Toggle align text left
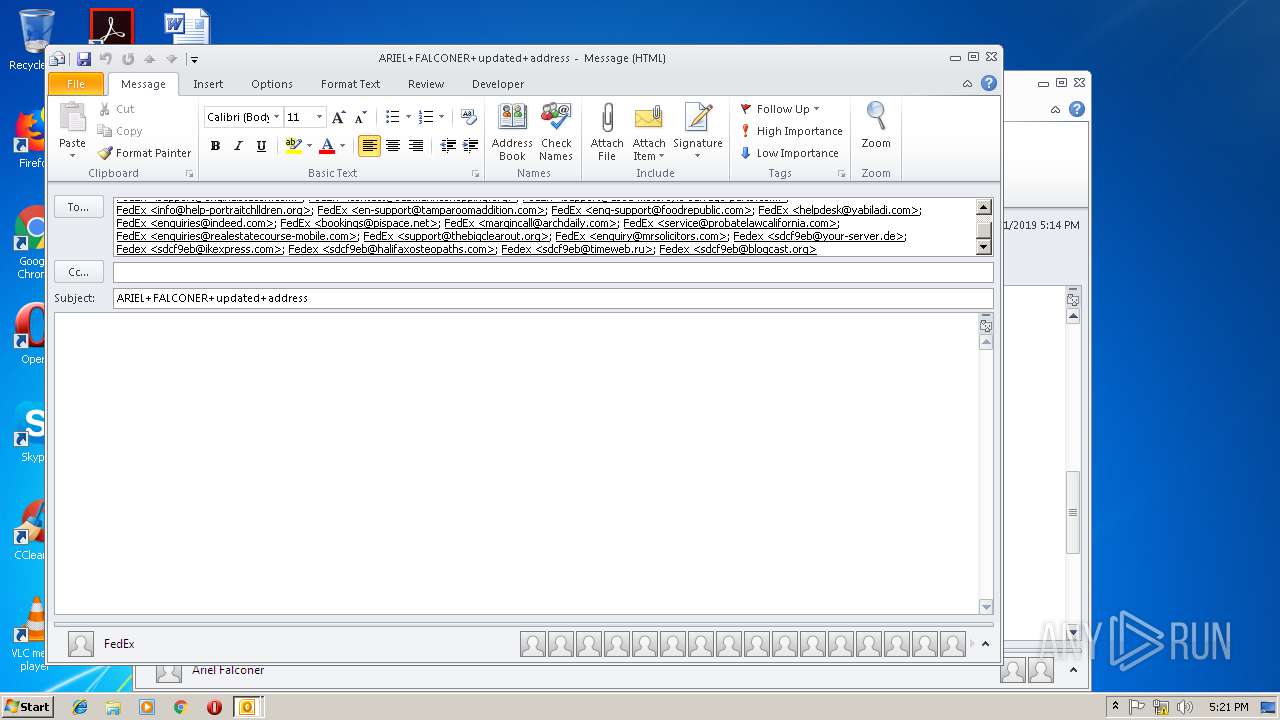Image resolution: width=1280 pixels, height=720 pixels. click(370, 146)
